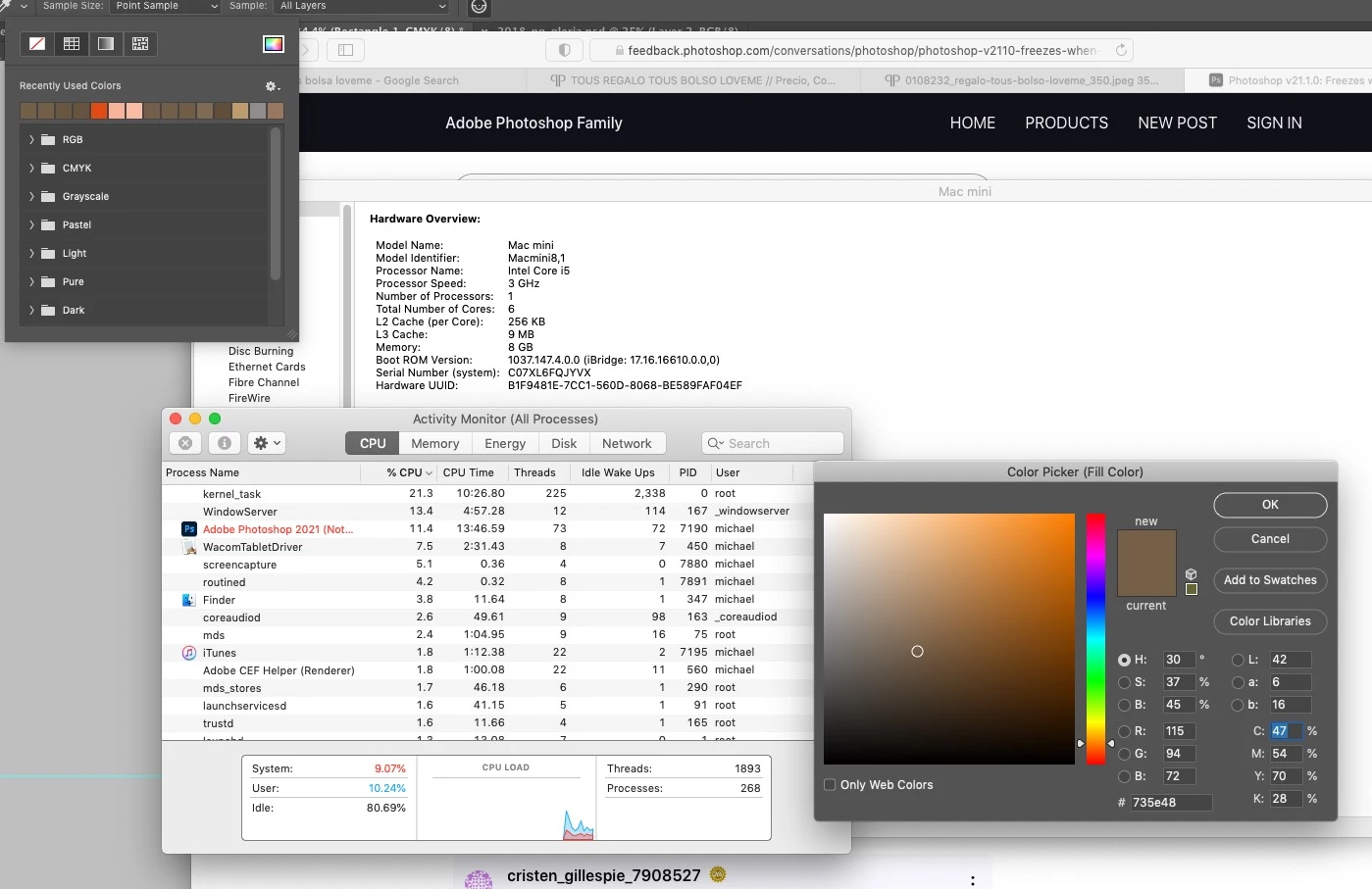This screenshot has height=889, width=1372.
Task: Select the HSB B brightness radio button
Action: click(1124, 705)
